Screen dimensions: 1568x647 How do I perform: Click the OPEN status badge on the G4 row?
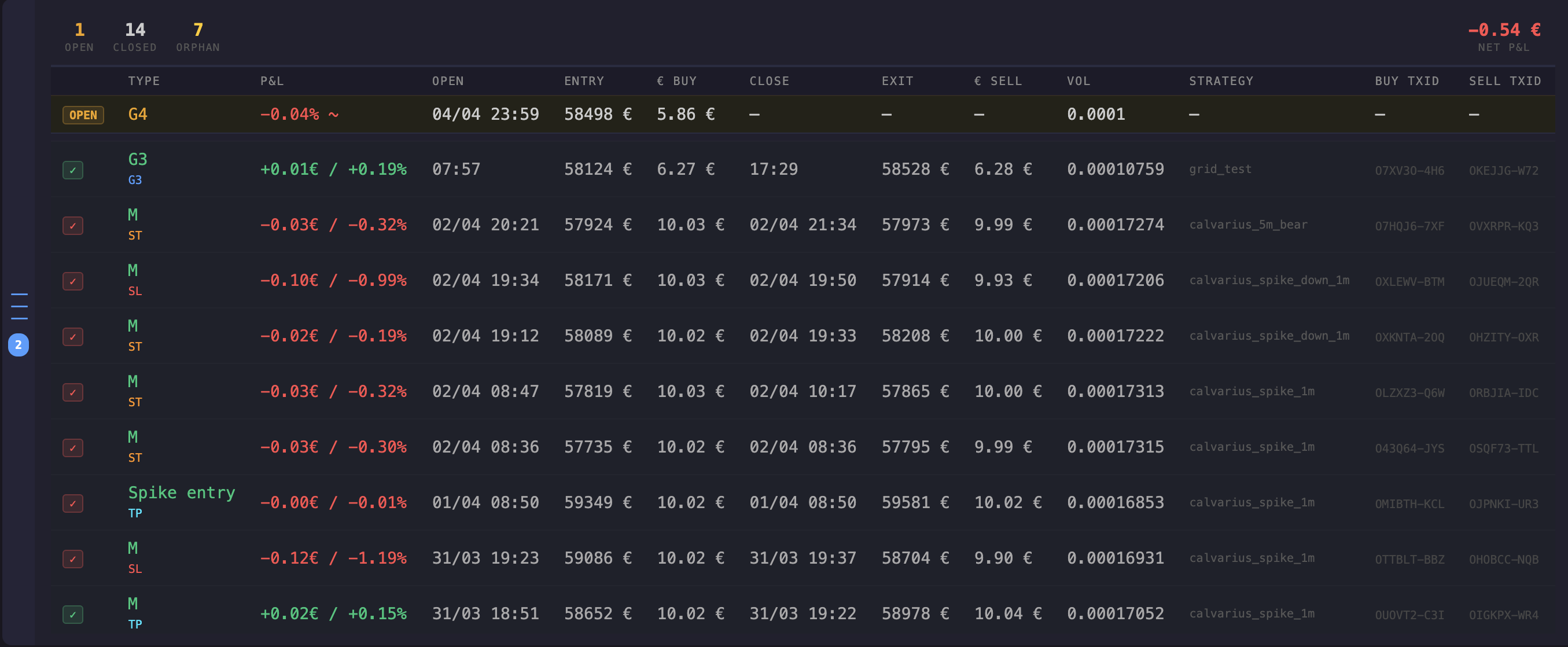83,115
